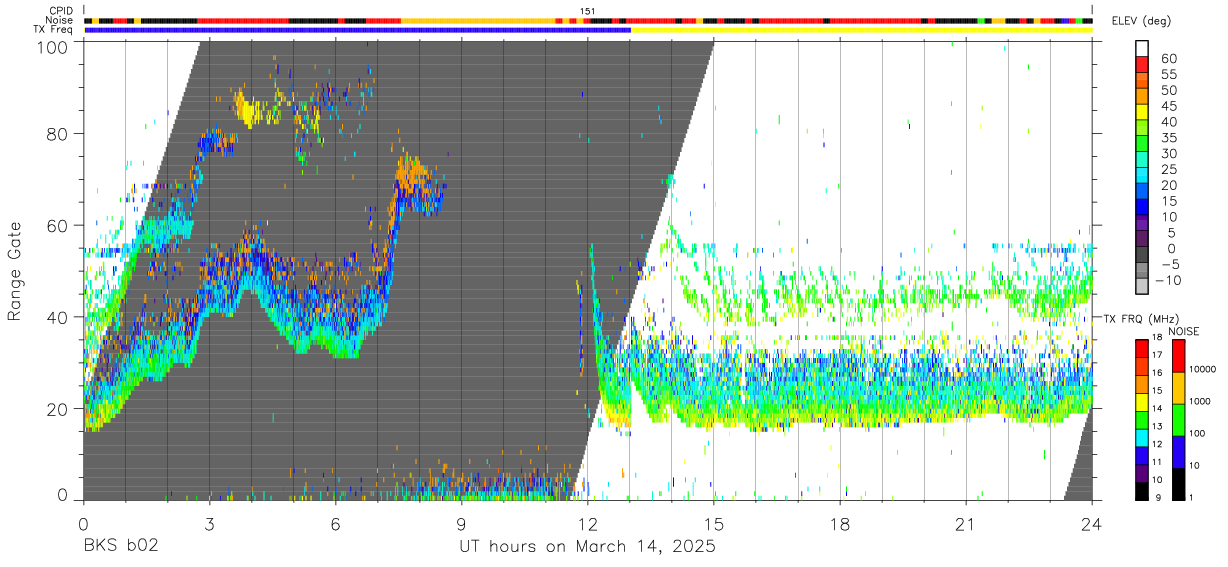Click the '50' label on ELEV legend
Screen dimensions: 1228x567
point(1168,90)
